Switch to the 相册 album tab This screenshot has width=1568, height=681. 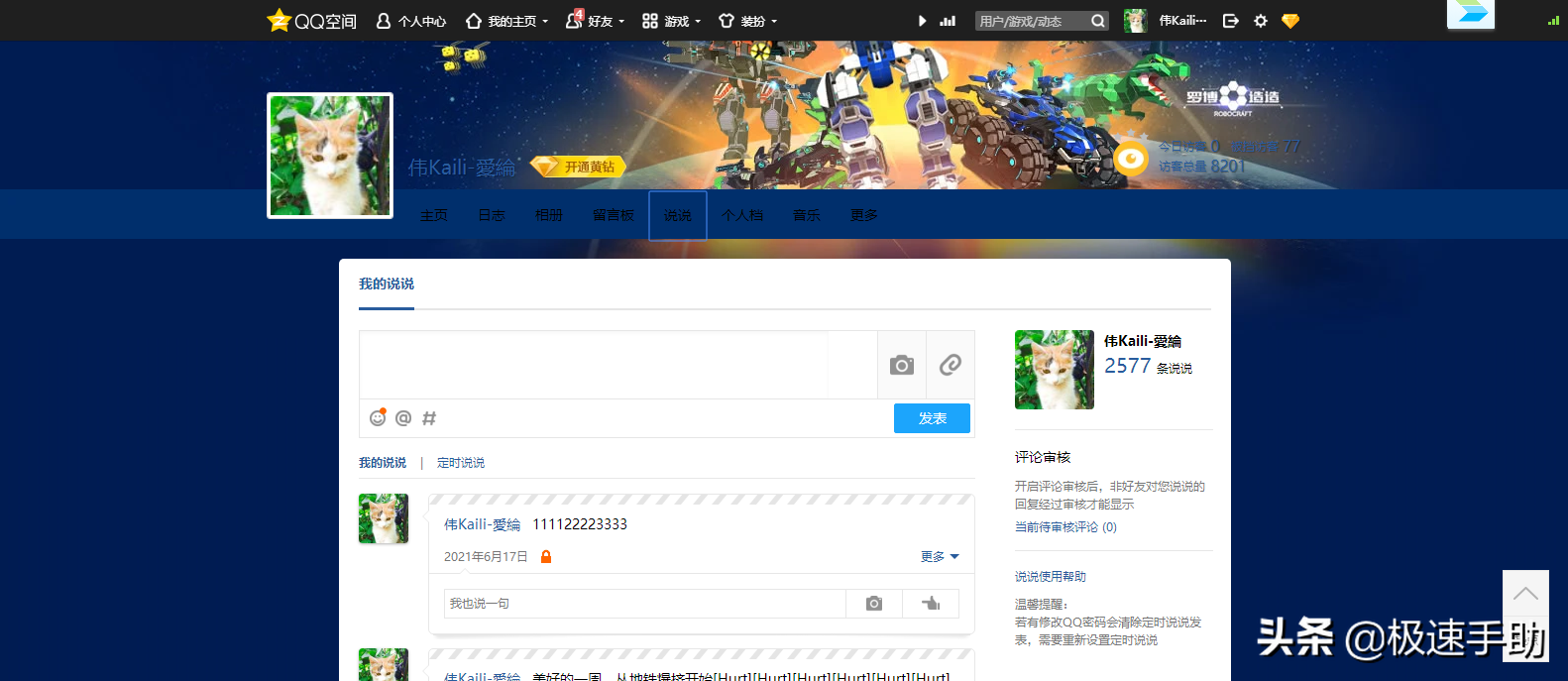tap(549, 215)
